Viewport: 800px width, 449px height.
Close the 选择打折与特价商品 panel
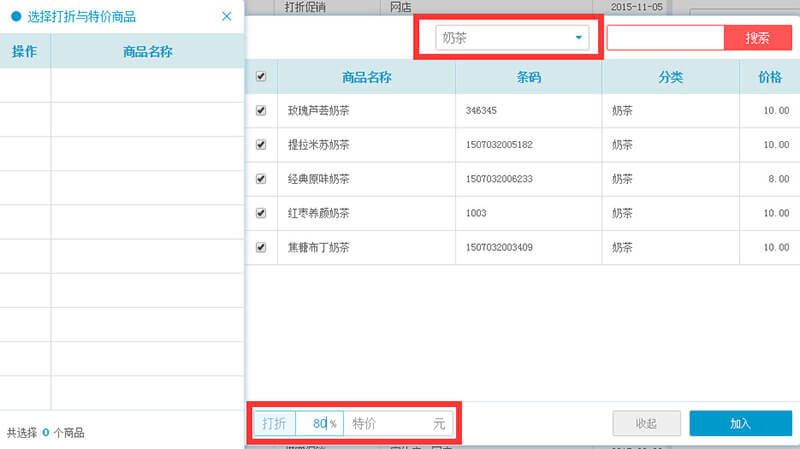[x=226, y=16]
